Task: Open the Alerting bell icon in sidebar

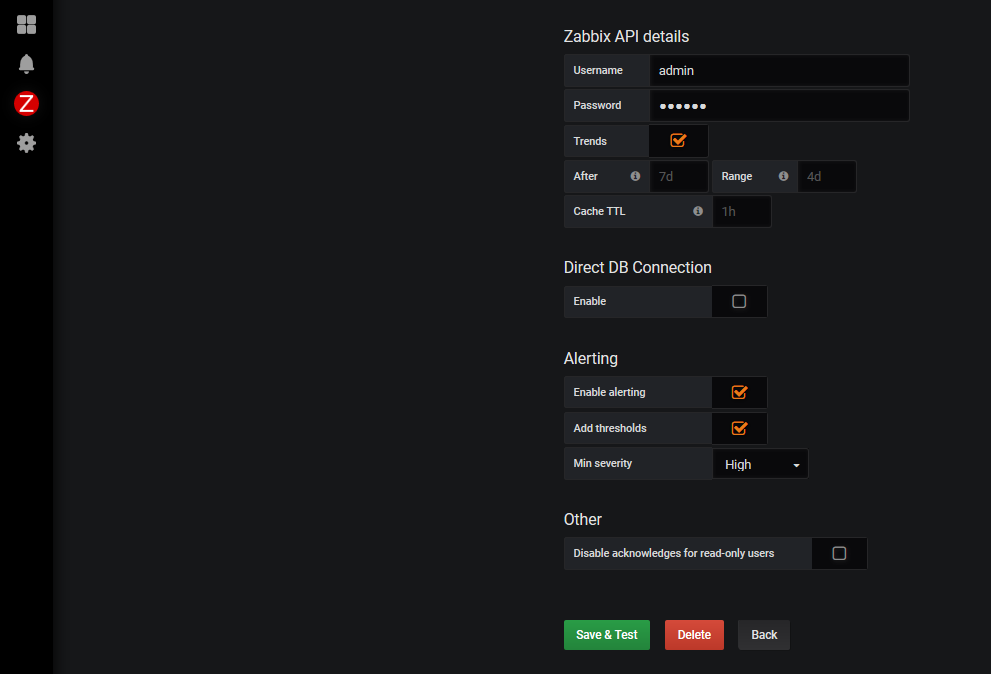Action: pyautogui.click(x=27, y=64)
